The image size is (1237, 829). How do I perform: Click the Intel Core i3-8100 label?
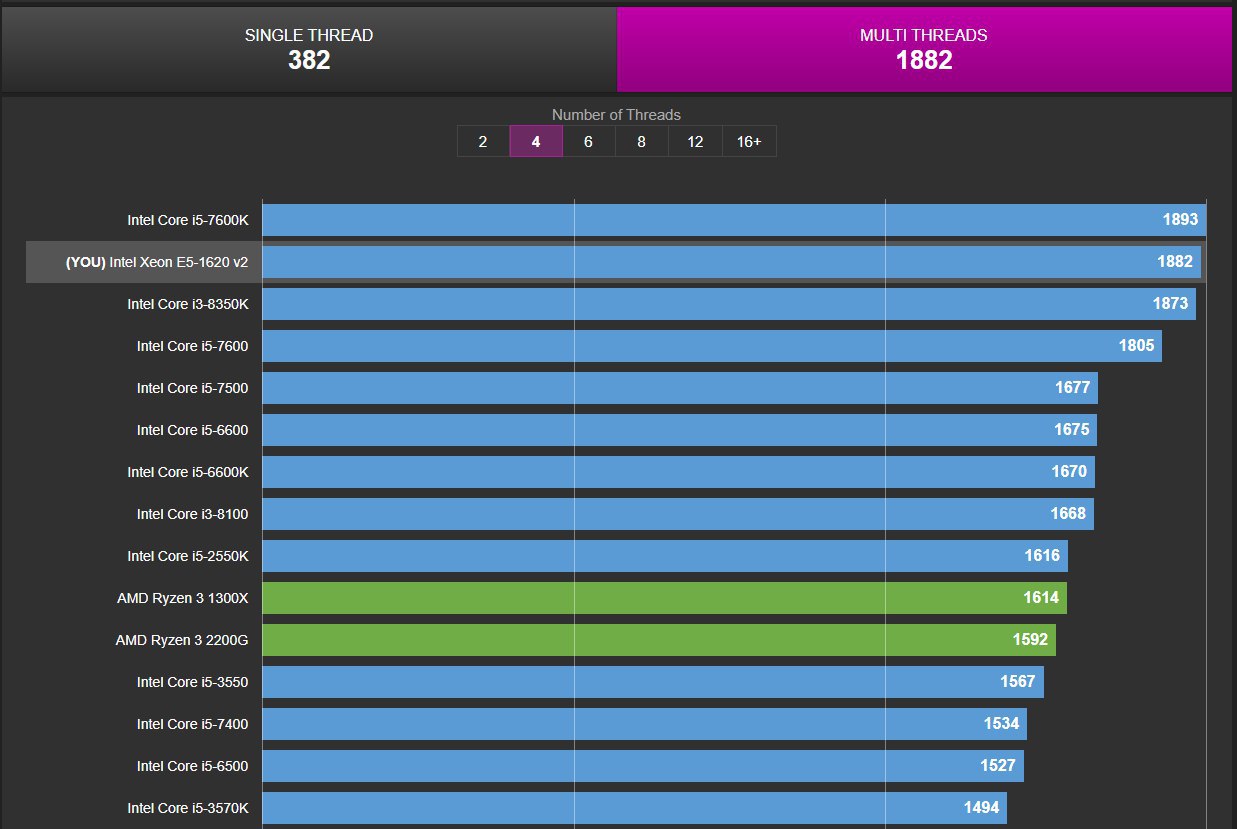pos(192,514)
